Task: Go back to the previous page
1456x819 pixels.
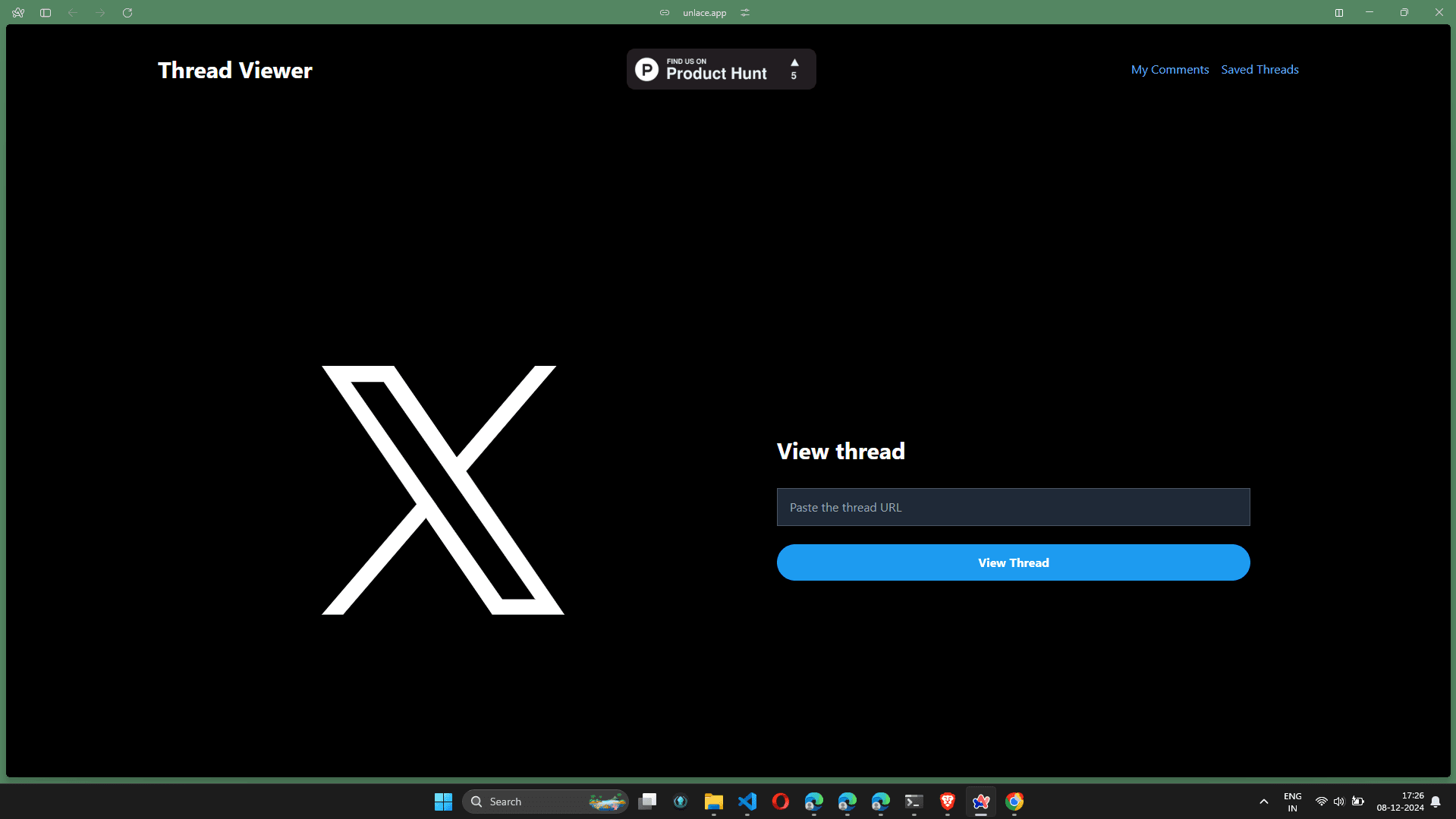Action: [x=73, y=13]
